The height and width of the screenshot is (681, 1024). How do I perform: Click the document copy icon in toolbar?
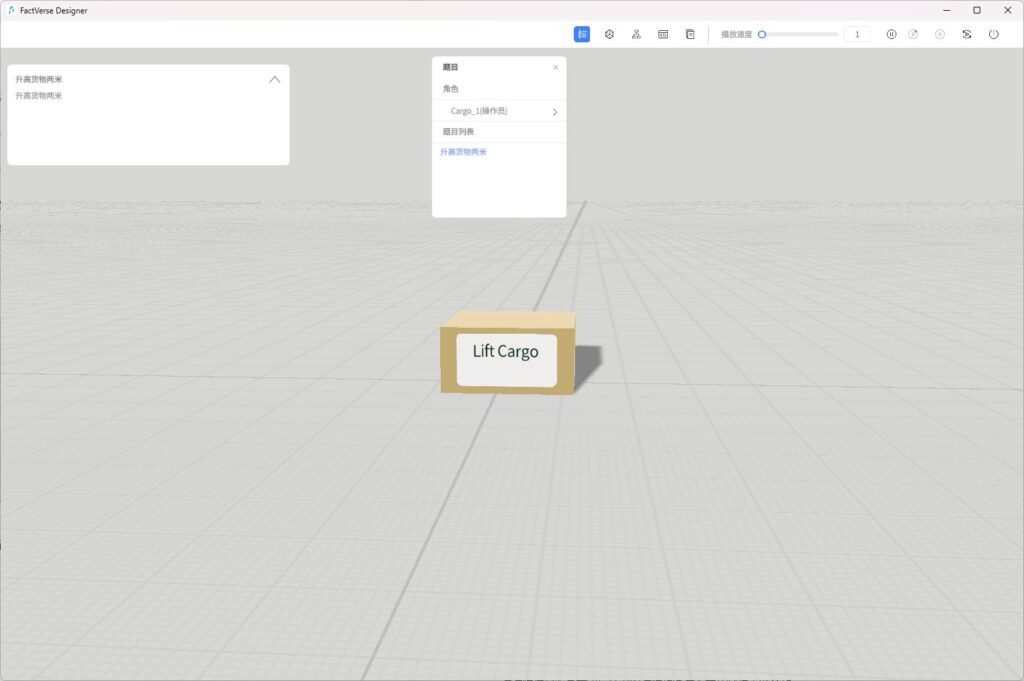point(690,34)
